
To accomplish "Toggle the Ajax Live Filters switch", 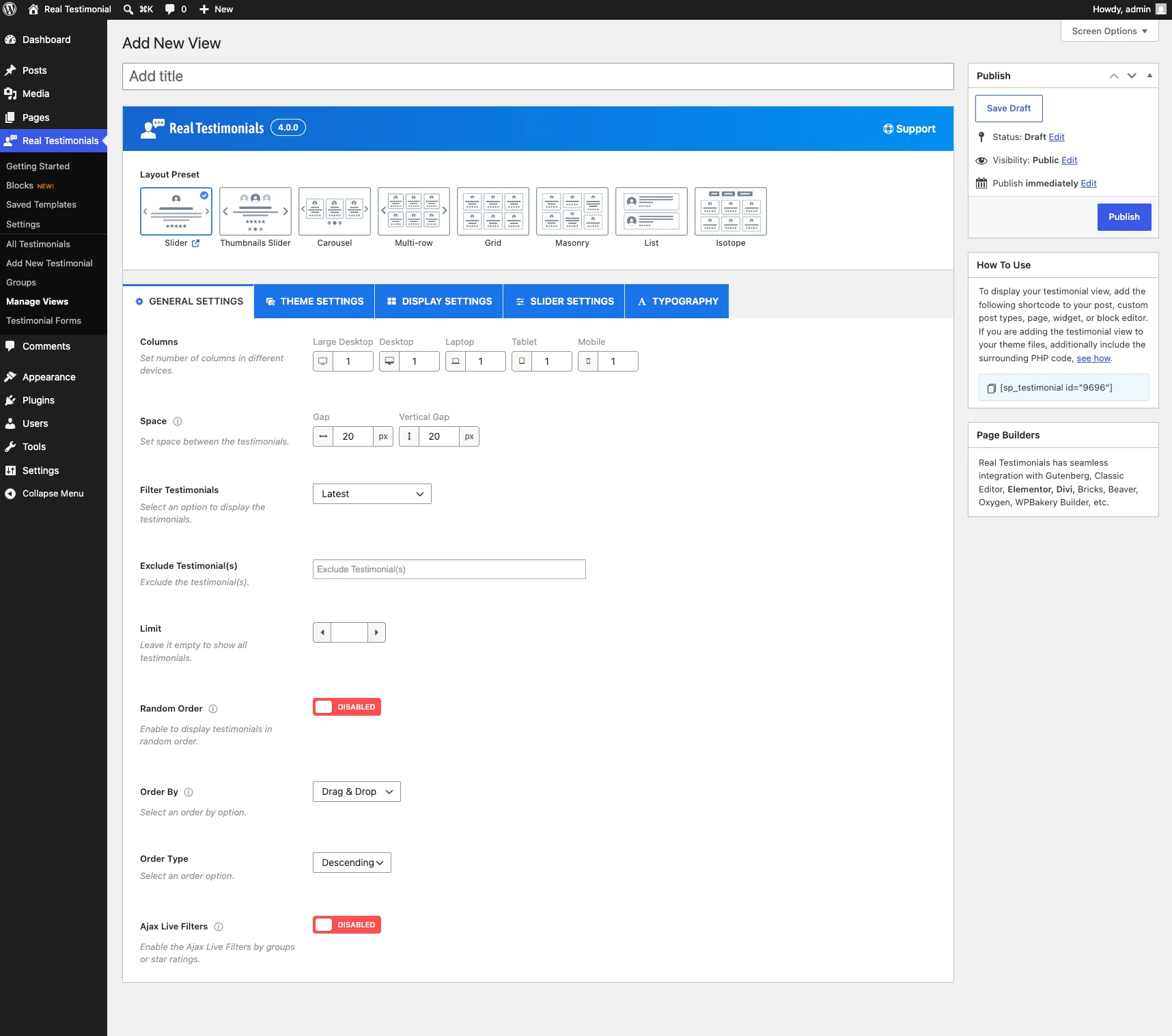I will [347, 925].
